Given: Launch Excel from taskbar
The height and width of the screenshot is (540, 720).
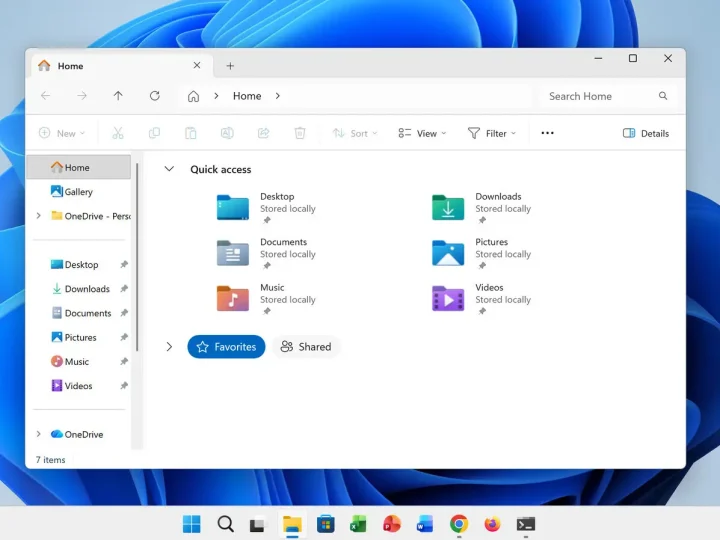Looking at the screenshot, I should pyautogui.click(x=359, y=524).
